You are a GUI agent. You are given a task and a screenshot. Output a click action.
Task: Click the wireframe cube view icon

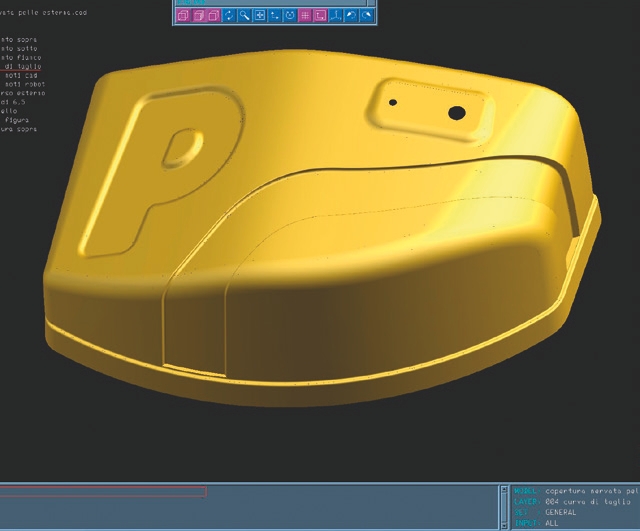tap(183, 16)
